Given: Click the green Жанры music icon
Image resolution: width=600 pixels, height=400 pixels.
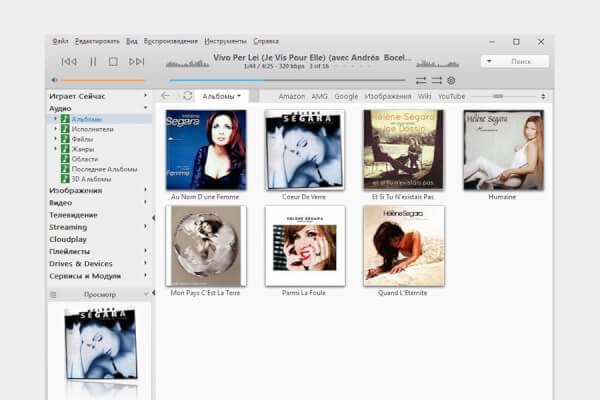Looking at the screenshot, I should [65, 149].
